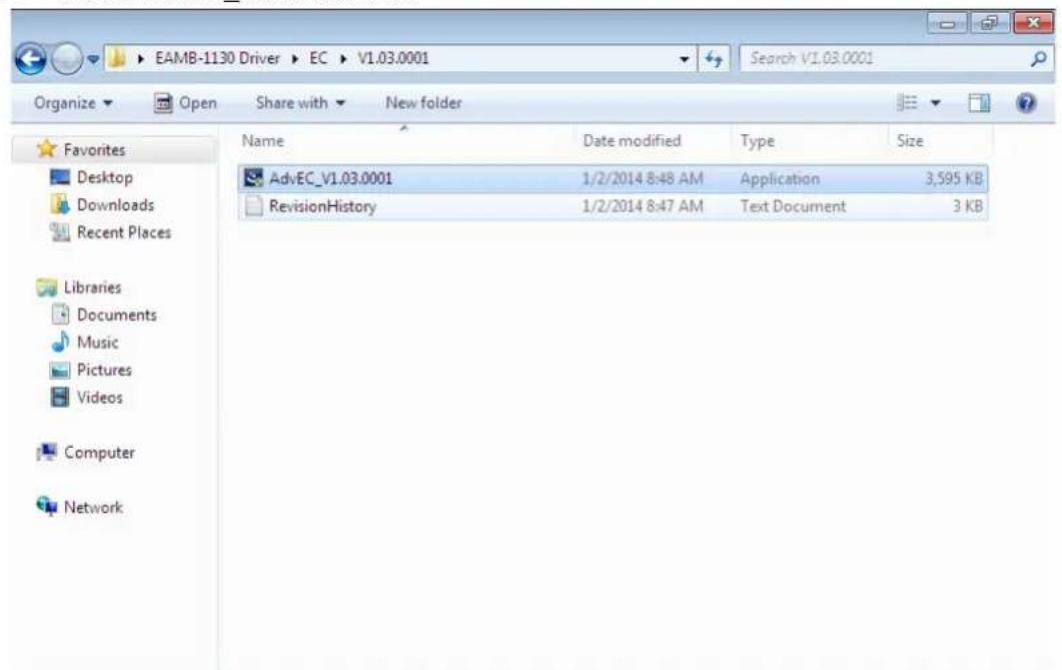Show the preview pane
This screenshot has height=670, width=1062.
point(979,103)
